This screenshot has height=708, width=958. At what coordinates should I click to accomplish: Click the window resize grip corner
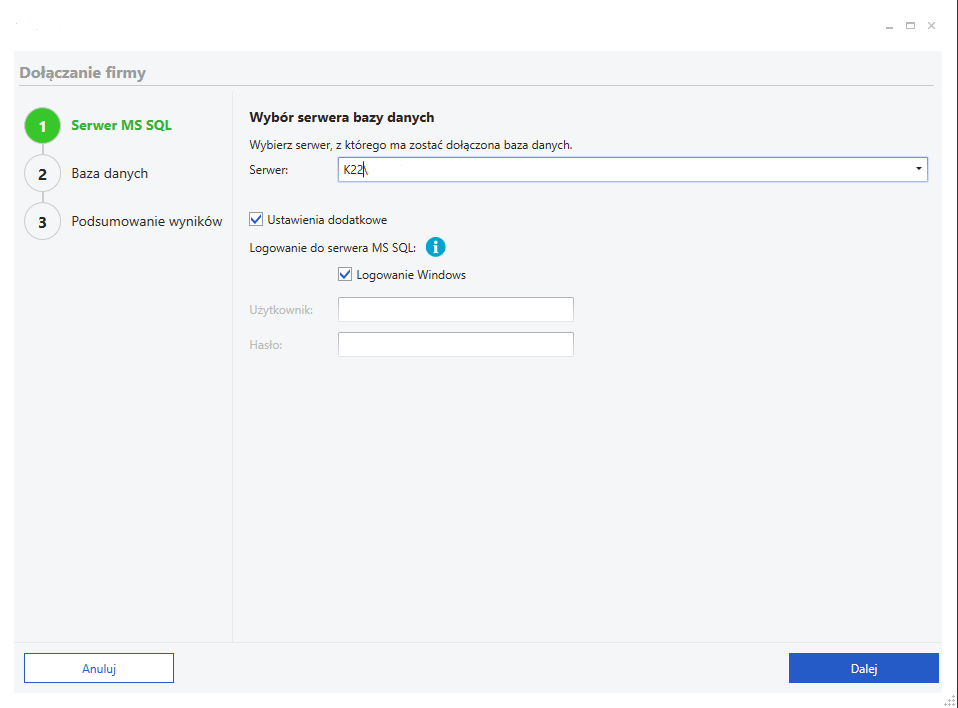point(950,701)
